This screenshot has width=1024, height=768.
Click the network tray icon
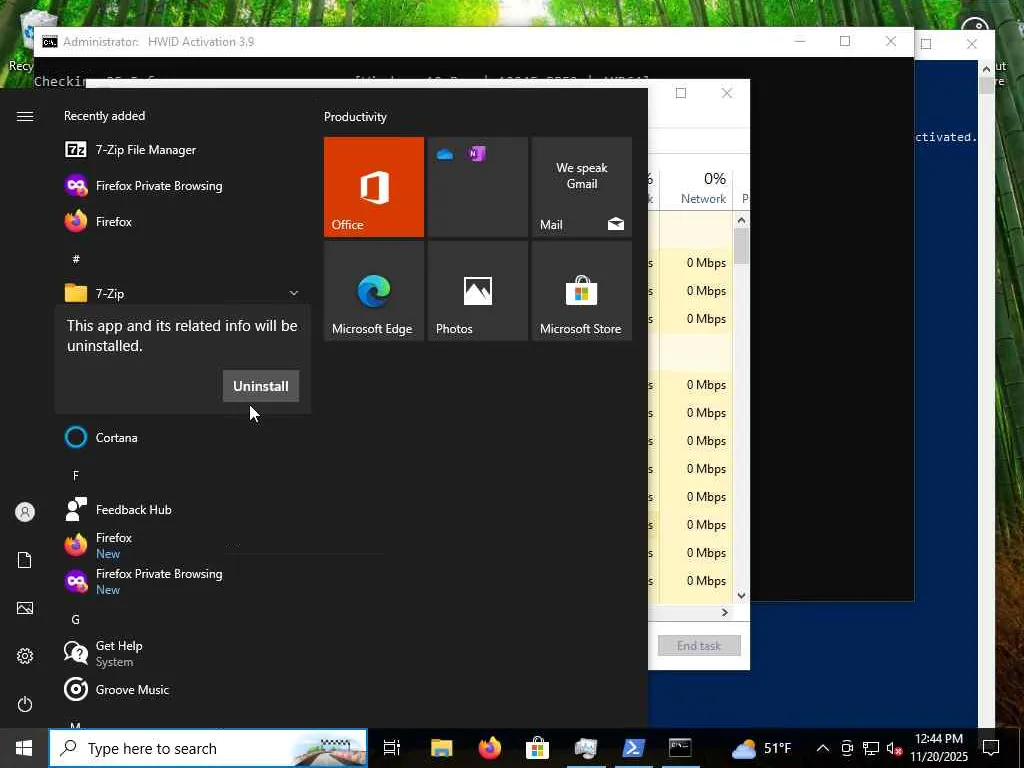tap(871, 748)
